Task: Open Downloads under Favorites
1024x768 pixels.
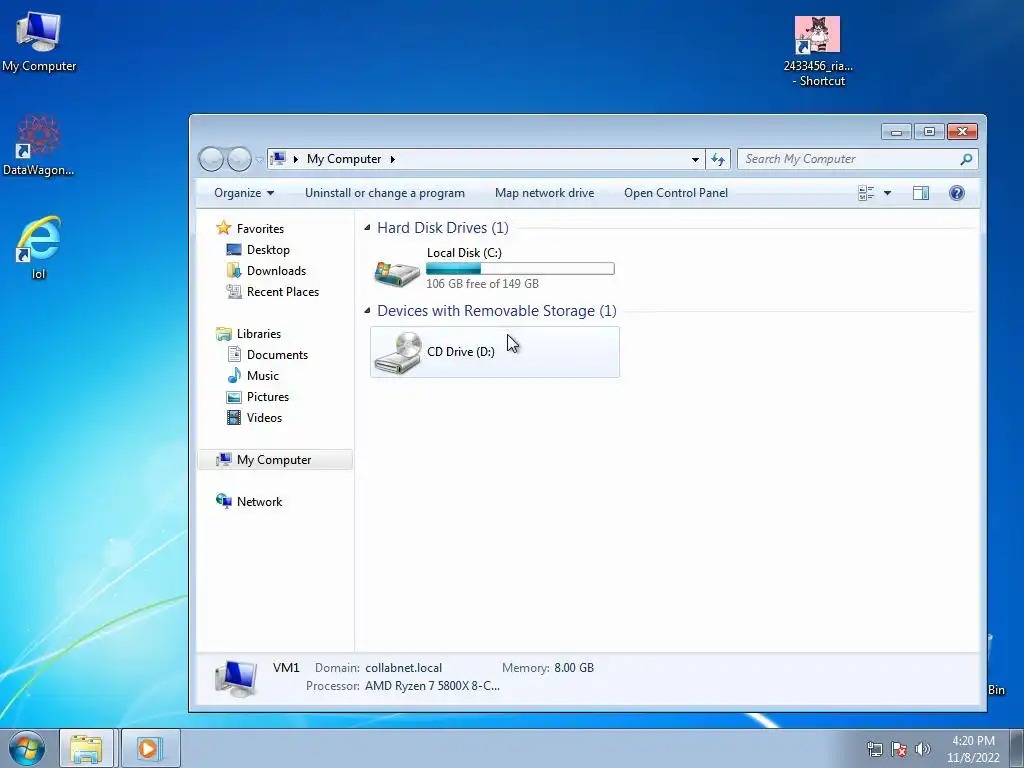Action: coord(266,271)
